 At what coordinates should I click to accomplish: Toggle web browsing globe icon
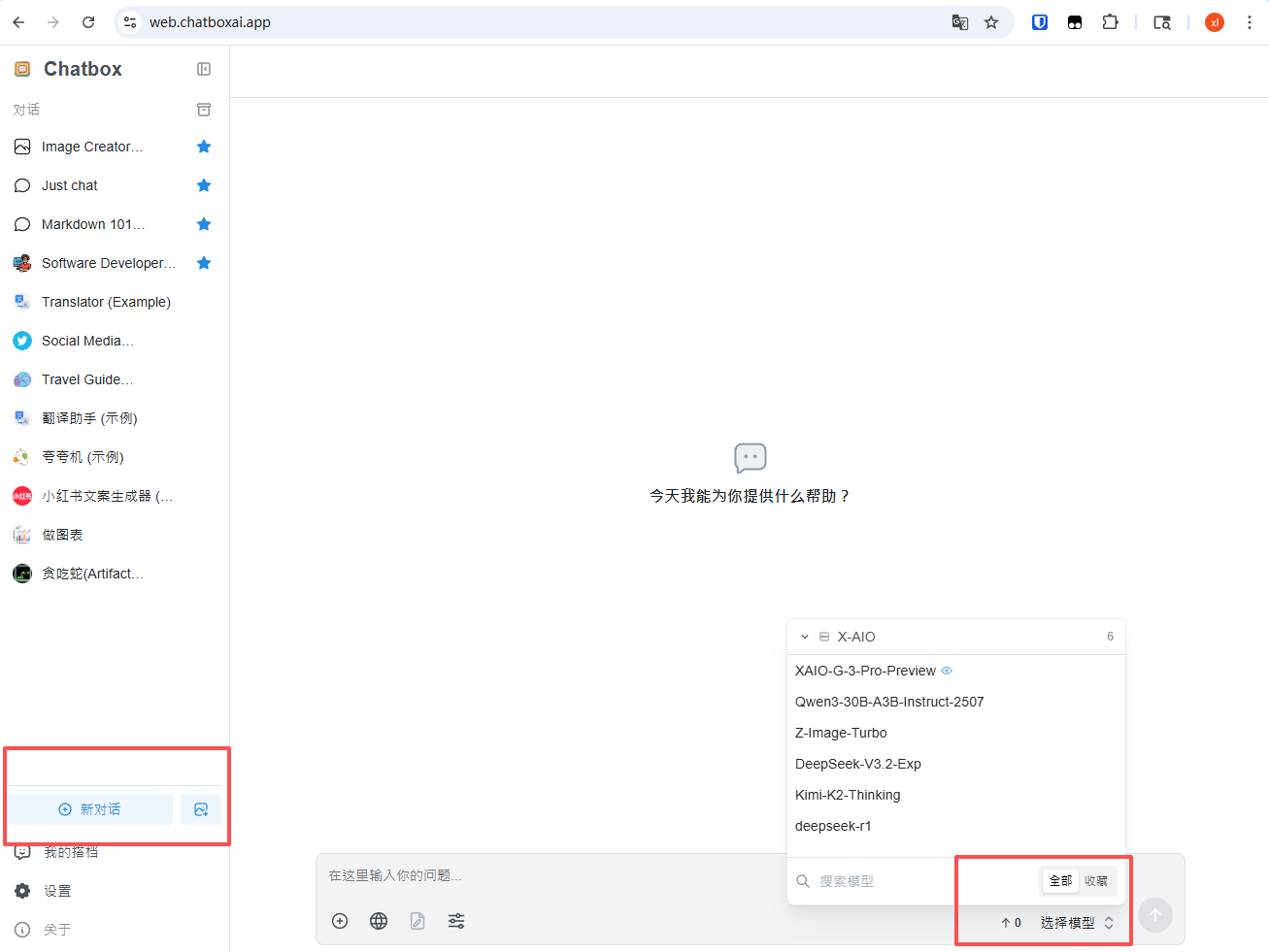[x=379, y=921]
